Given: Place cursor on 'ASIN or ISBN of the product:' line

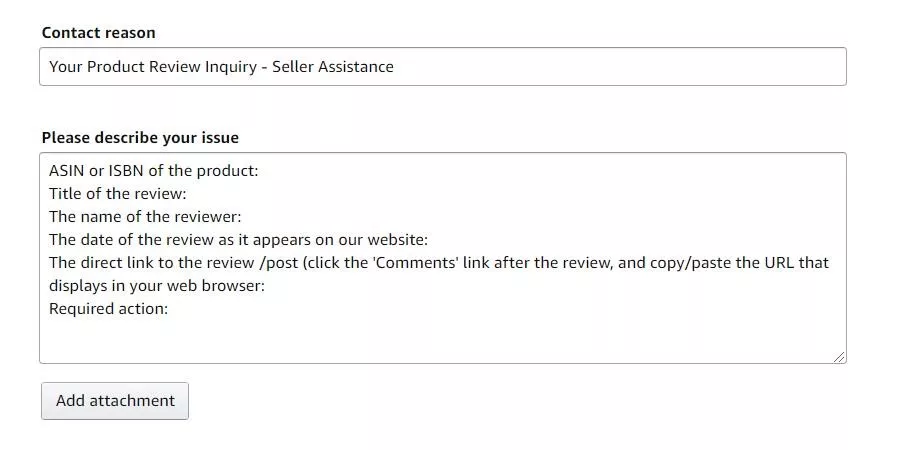Looking at the screenshot, I should coord(153,171).
